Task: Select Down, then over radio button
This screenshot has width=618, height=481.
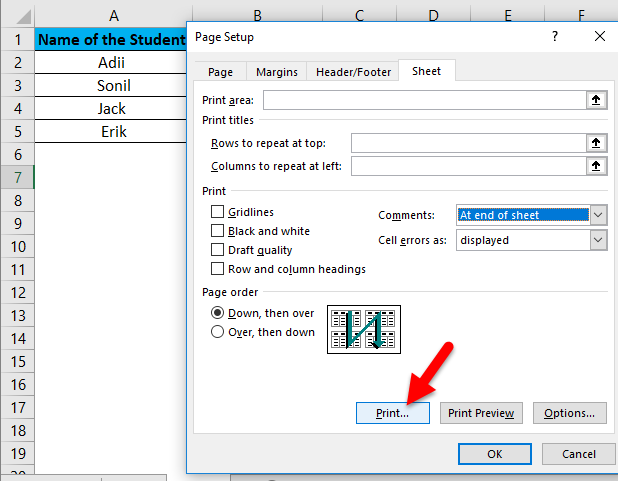Action: tap(217, 313)
